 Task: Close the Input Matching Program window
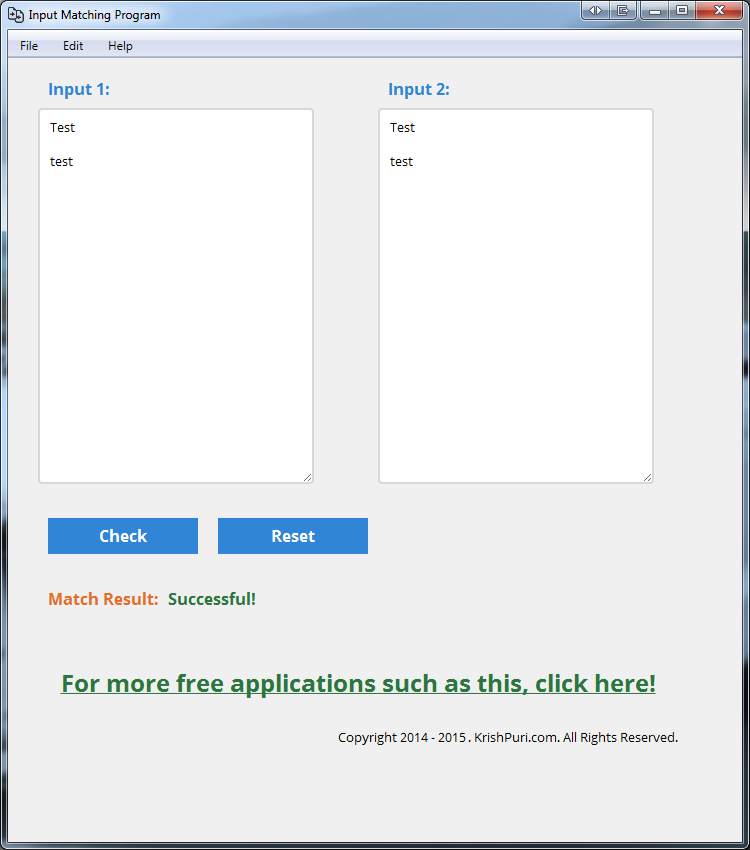pyautogui.click(x=719, y=10)
